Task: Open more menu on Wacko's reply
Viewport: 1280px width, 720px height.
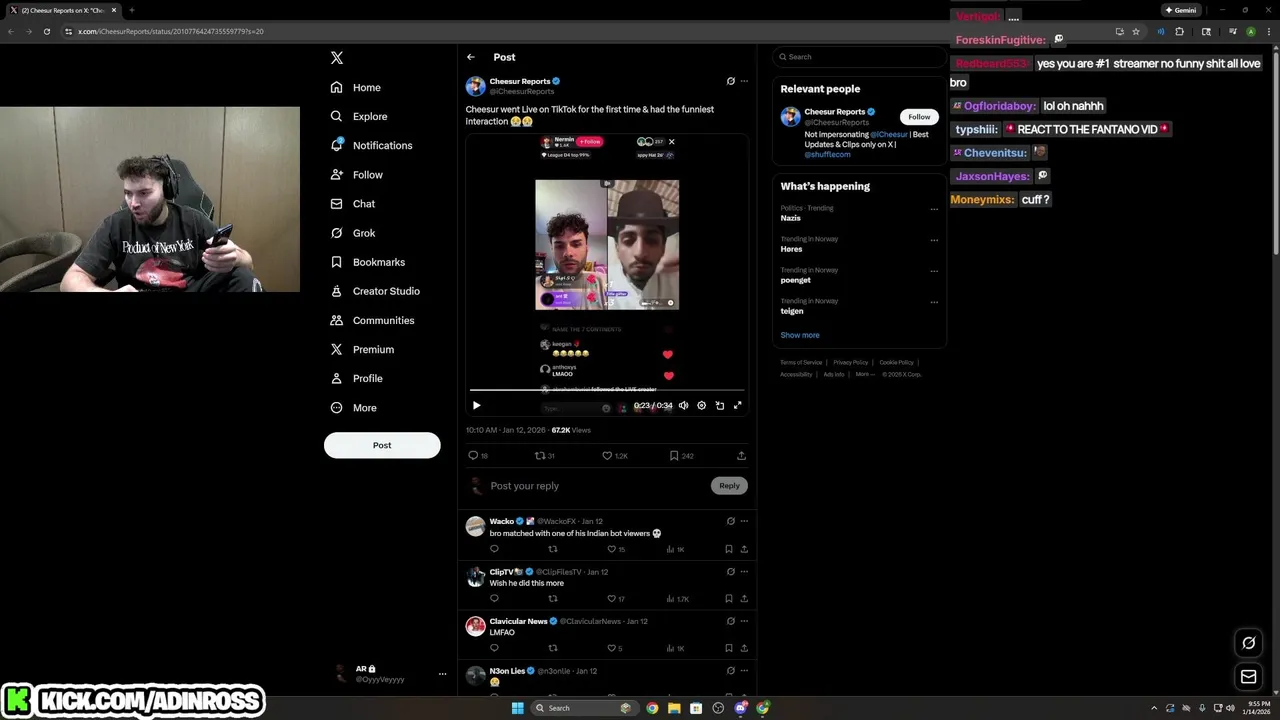Action: coord(744,521)
